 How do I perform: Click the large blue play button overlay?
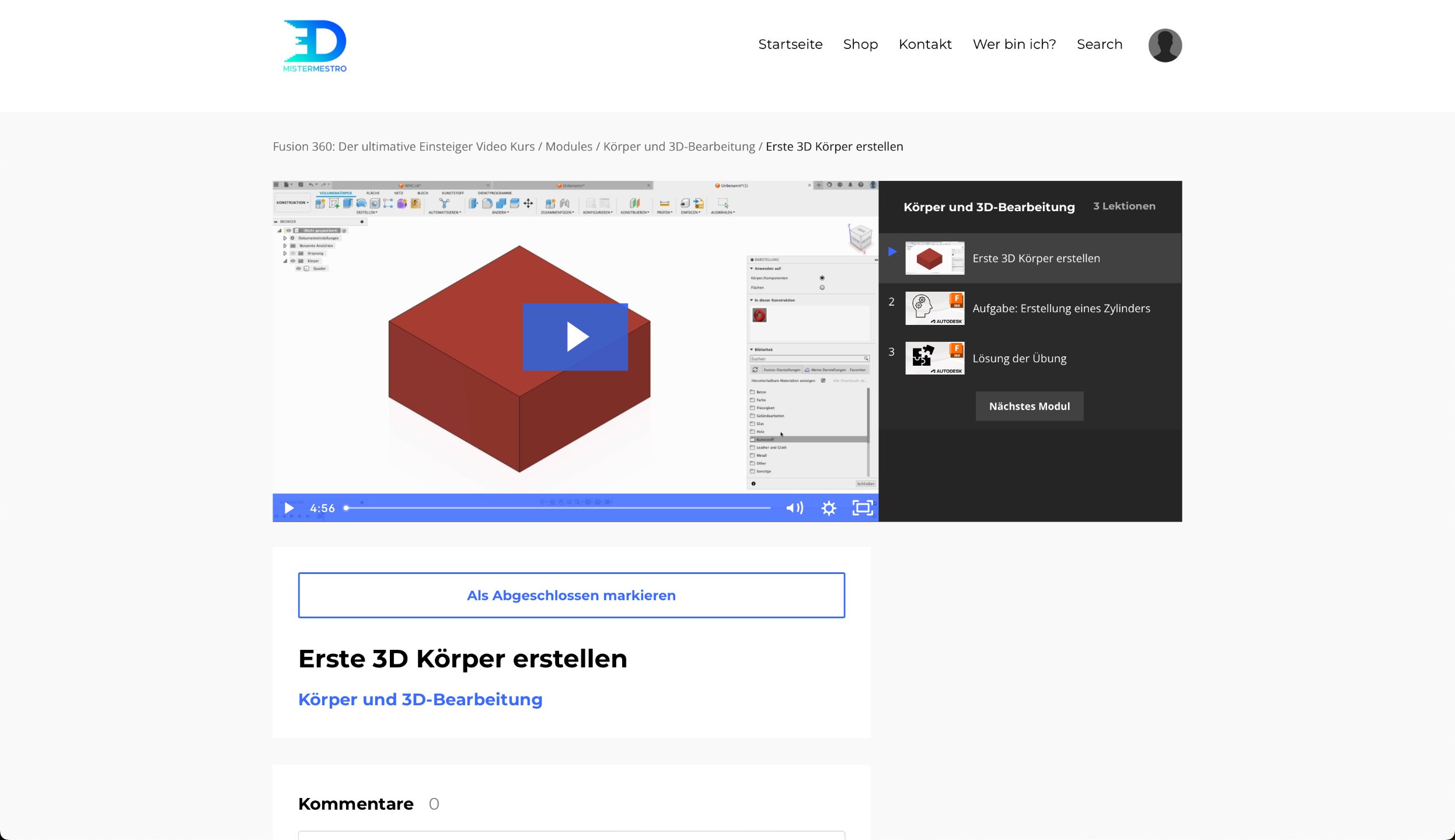pyautogui.click(x=575, y=337)
